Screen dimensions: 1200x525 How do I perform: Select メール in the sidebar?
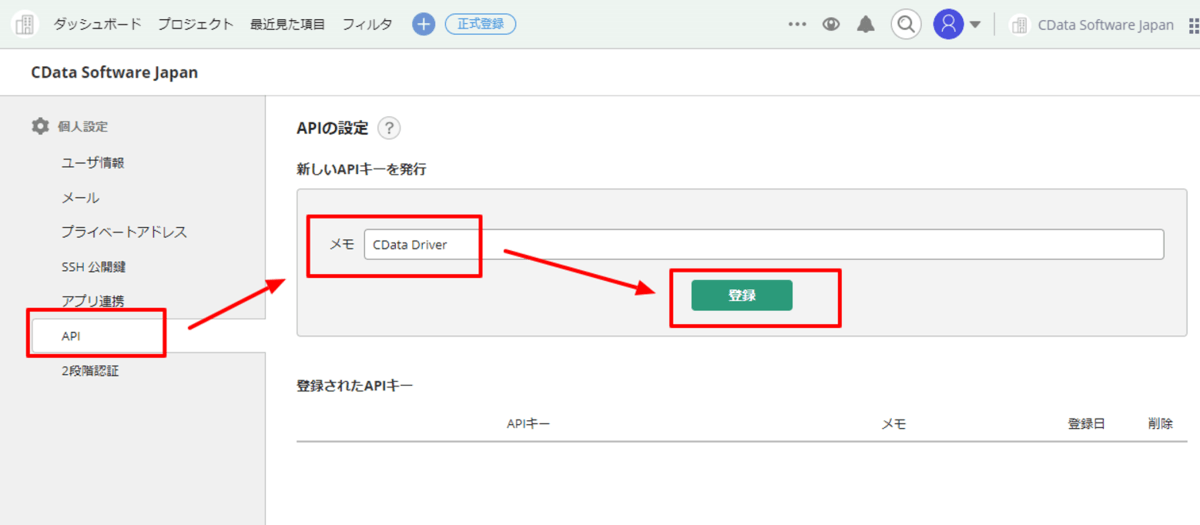tap(80, 198)
